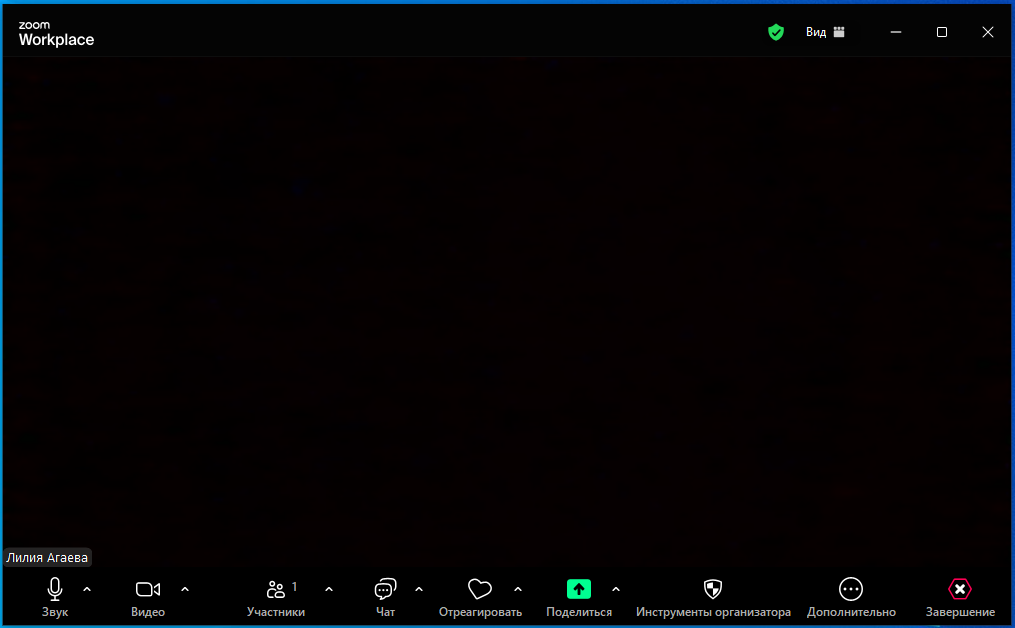This screenshot has height=628, width=1015.
Task: Start screen sharing with green Поделиться button
Action: 579,597
